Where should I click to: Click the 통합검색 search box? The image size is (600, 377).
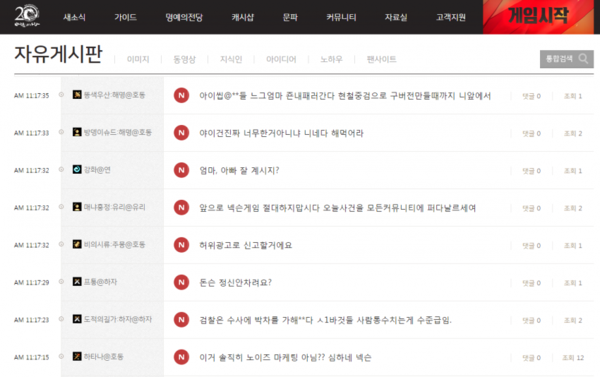point(567,59)
